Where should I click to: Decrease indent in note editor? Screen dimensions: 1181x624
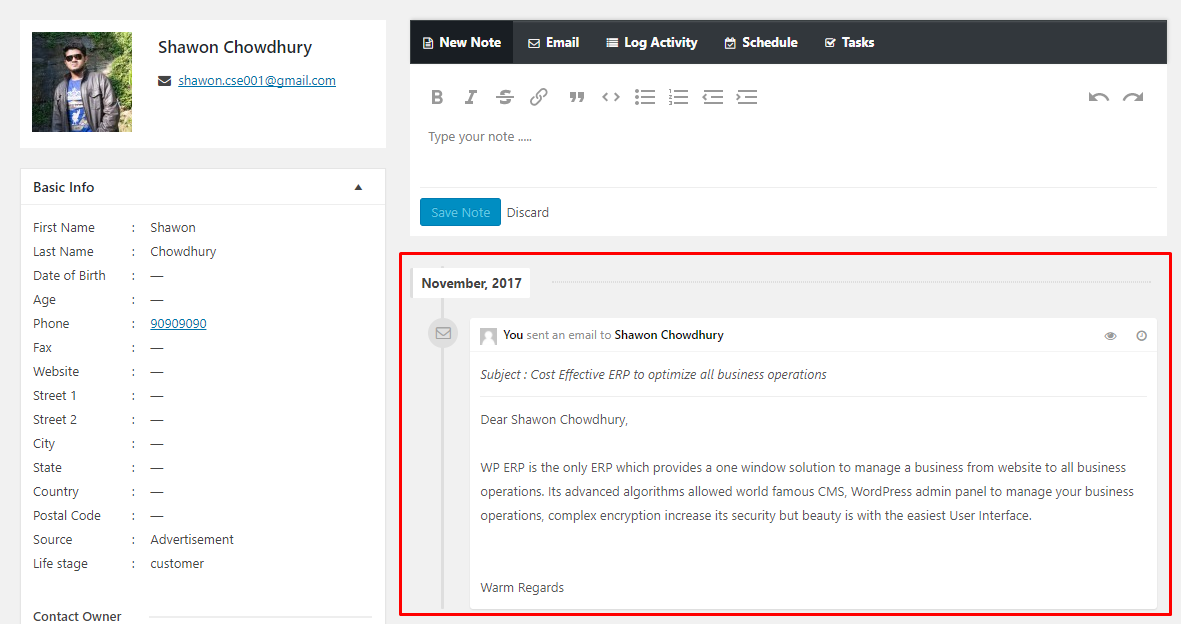point(713,97)
